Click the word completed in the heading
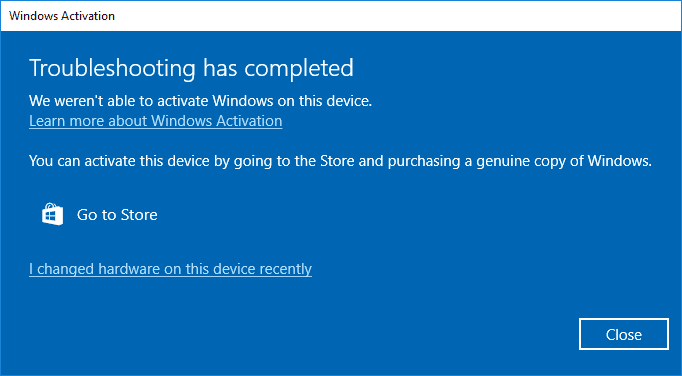The image size is (682, 376). point(299,69)
